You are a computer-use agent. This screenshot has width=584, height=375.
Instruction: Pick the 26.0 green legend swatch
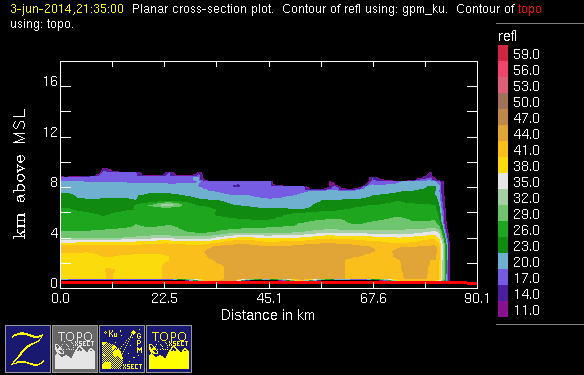tap(503, 229)
